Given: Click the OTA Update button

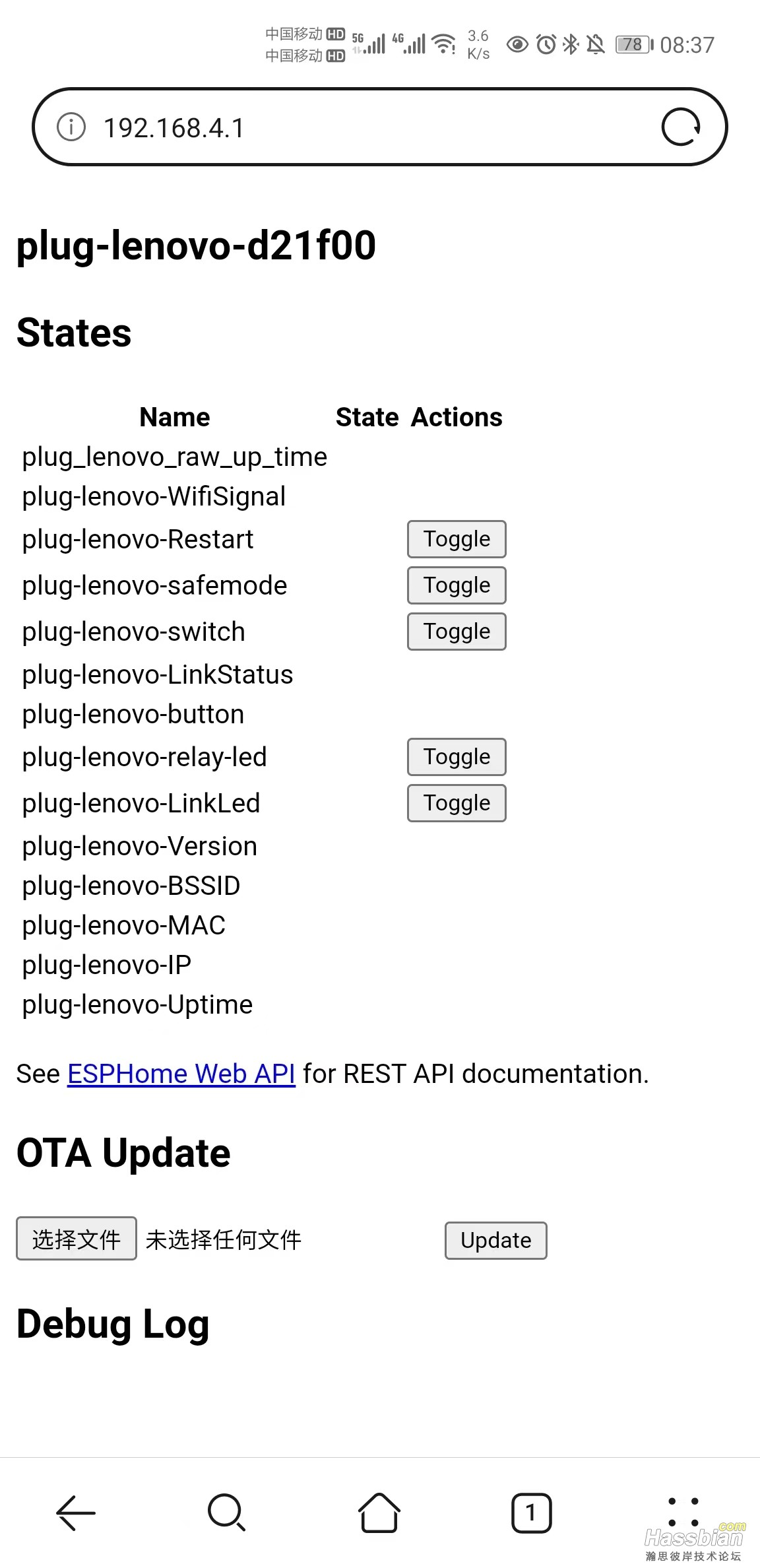Looking at the screenshot, I should click(496, 1241).
